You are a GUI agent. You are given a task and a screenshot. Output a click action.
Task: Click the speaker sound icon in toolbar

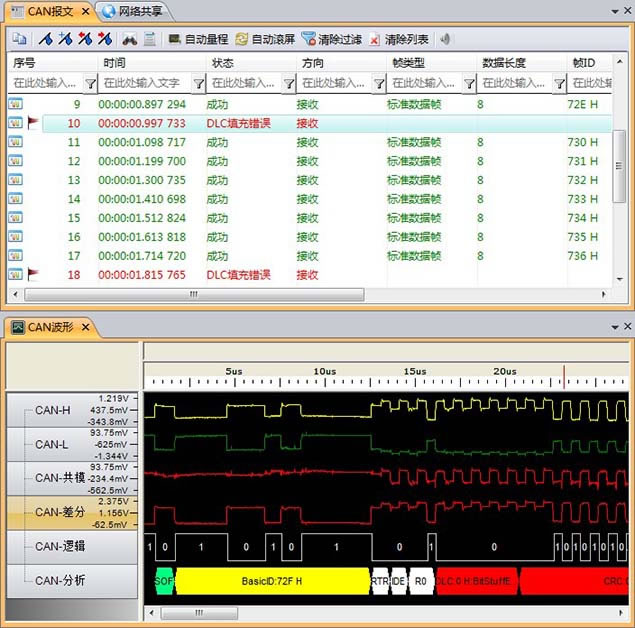coord(445,40)
